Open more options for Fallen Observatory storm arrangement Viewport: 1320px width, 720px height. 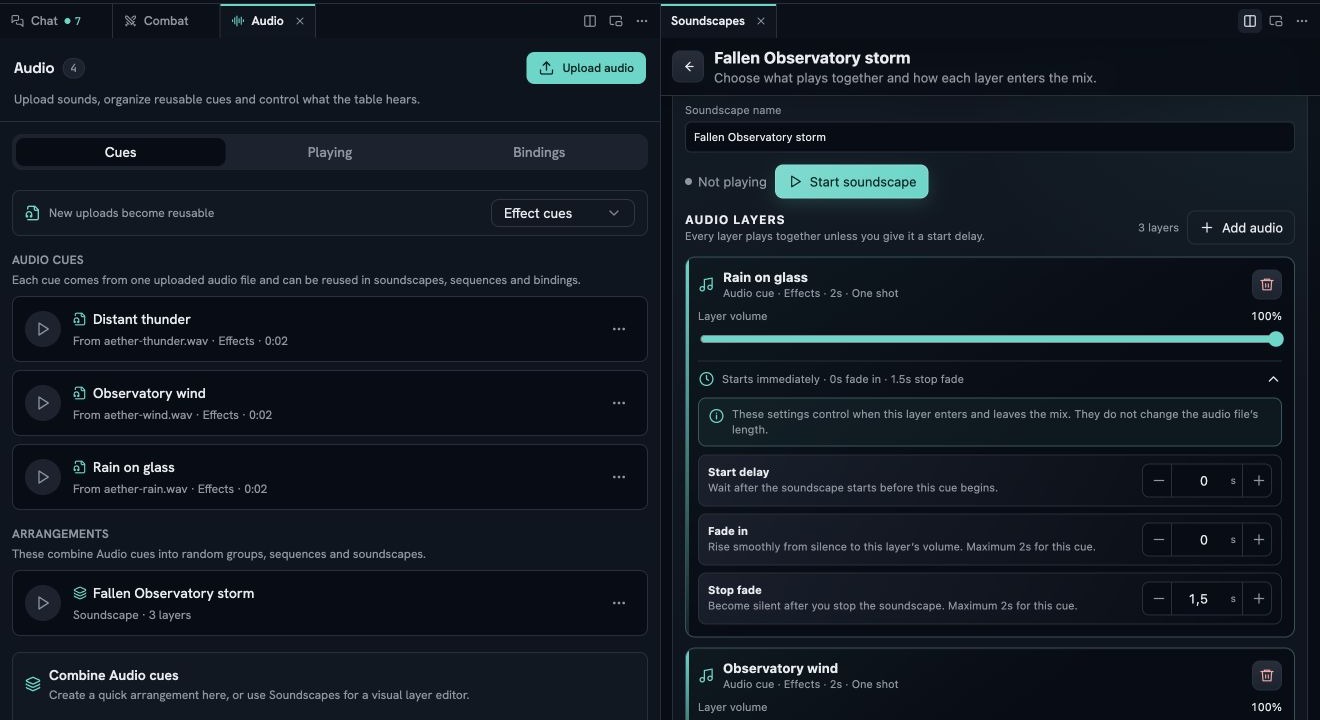coord(619,603)
